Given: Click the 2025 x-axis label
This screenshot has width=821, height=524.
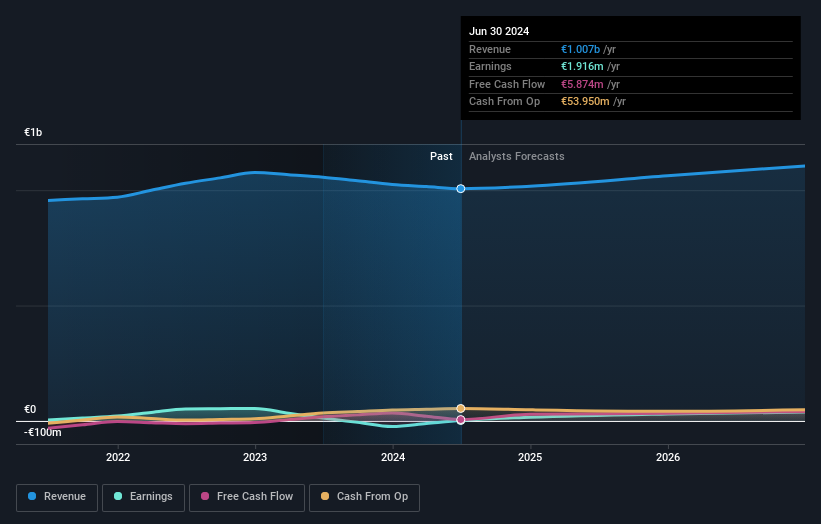Looking at the screenshot, I should click(530, 457).
